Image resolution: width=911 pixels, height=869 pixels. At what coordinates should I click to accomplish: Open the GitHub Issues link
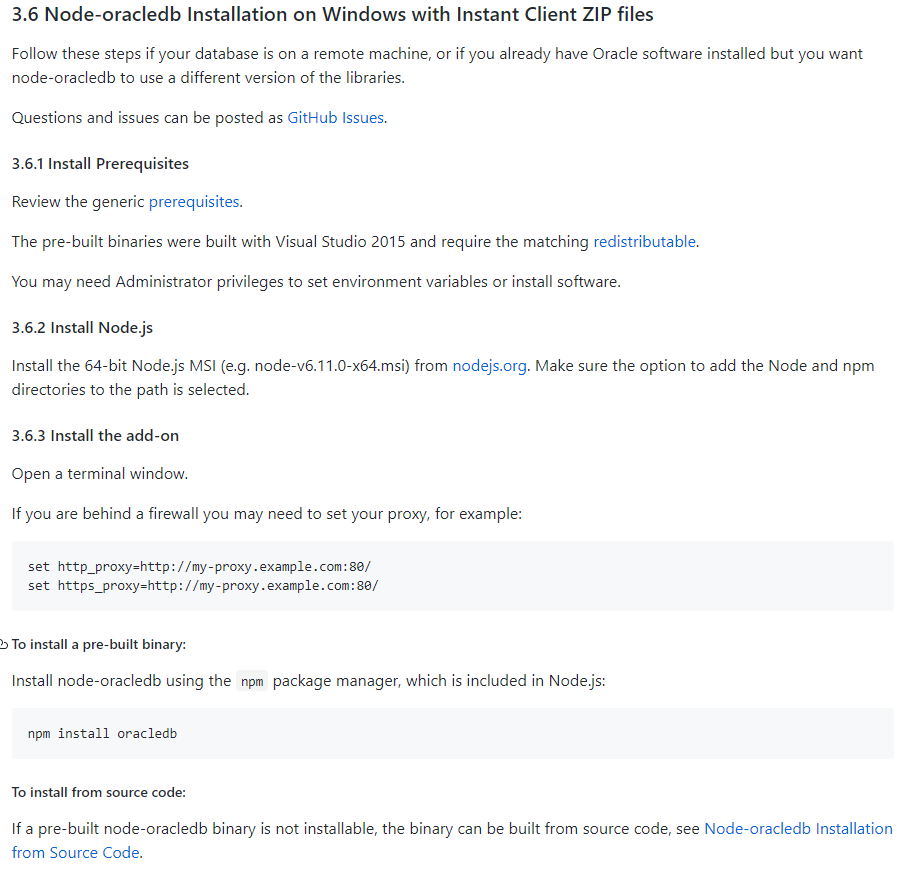coord(335,118)
